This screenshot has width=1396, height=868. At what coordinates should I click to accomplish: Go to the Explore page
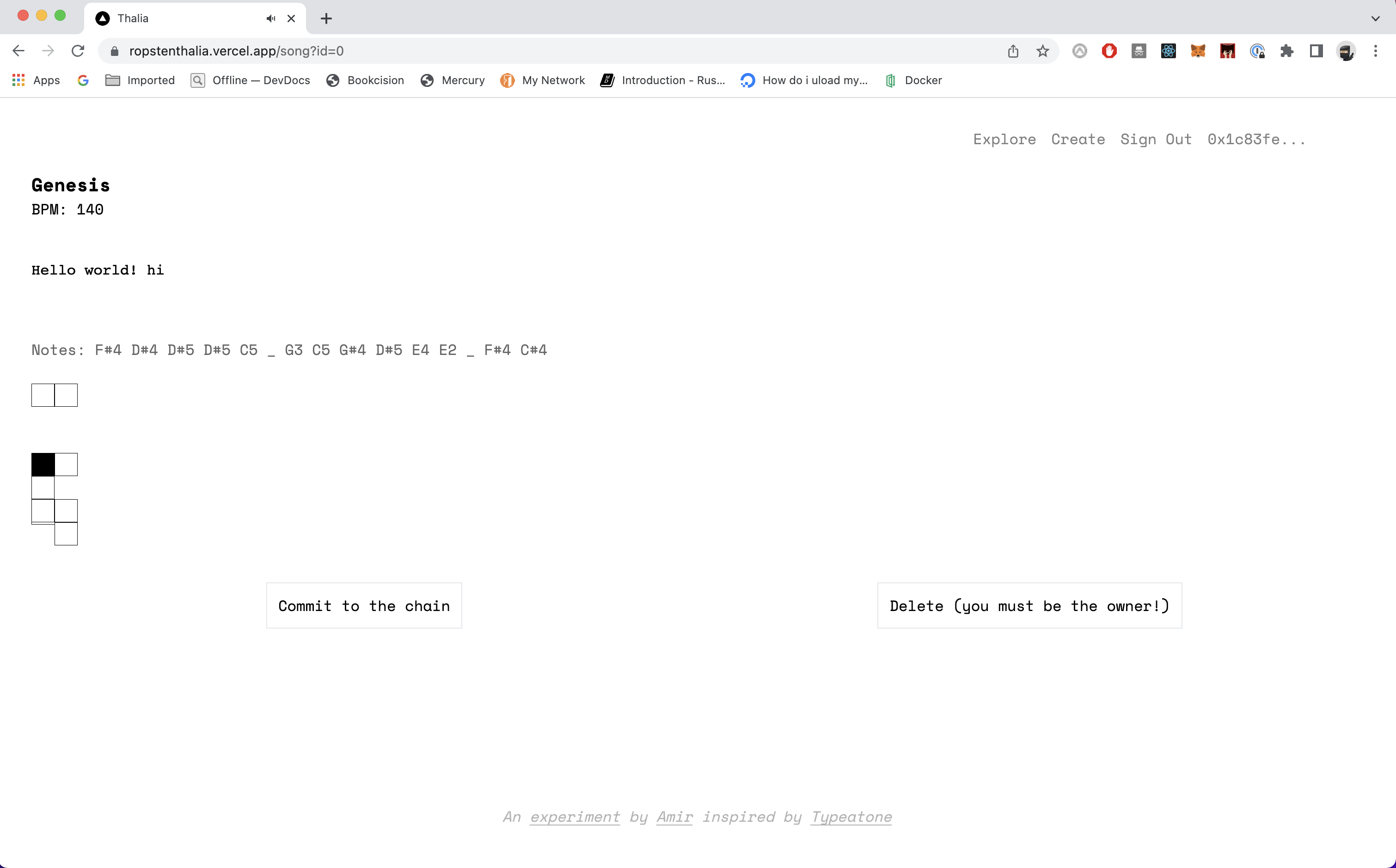(1004, 140)
